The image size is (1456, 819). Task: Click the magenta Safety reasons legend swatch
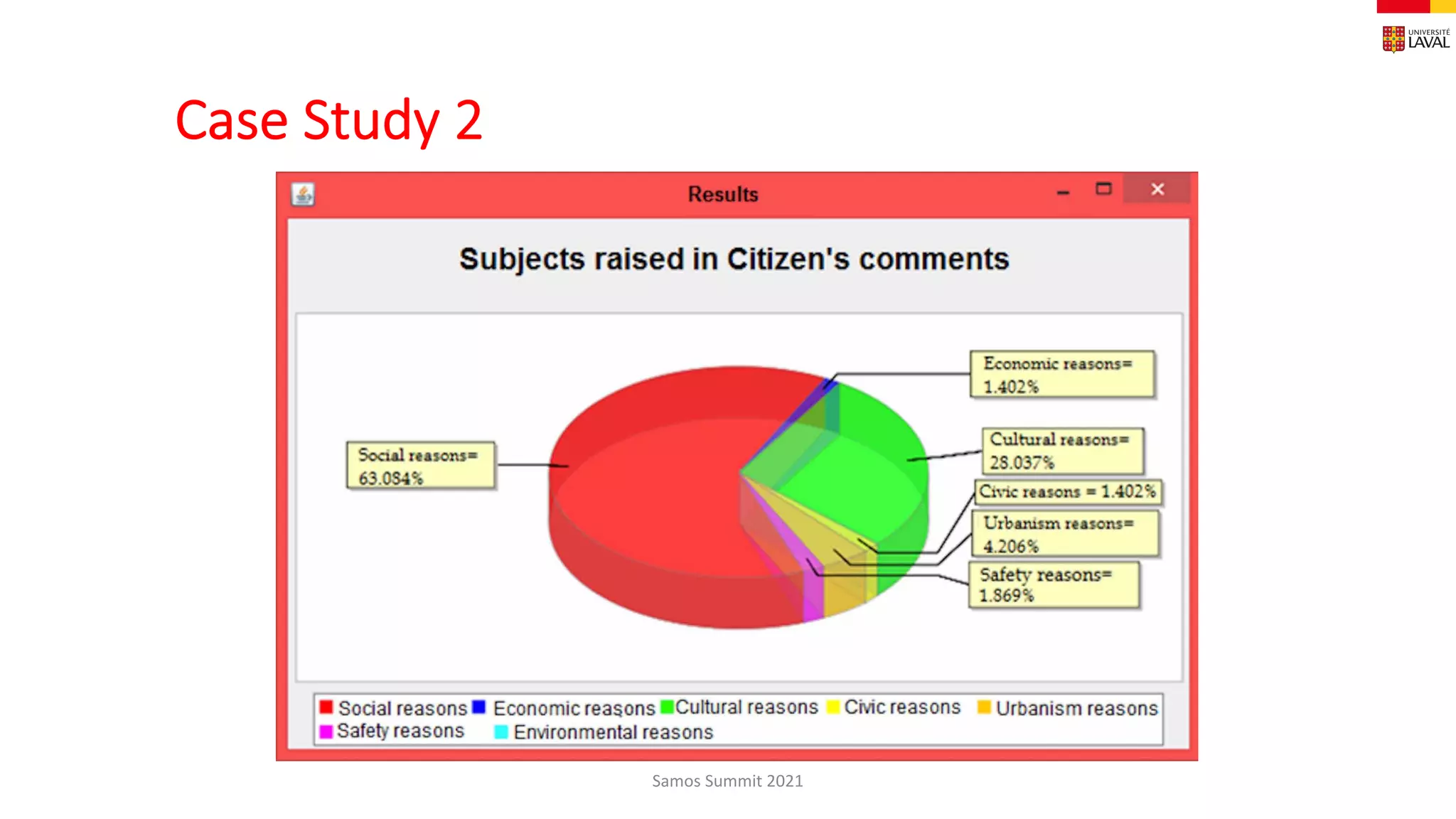[x=326, y=732]
